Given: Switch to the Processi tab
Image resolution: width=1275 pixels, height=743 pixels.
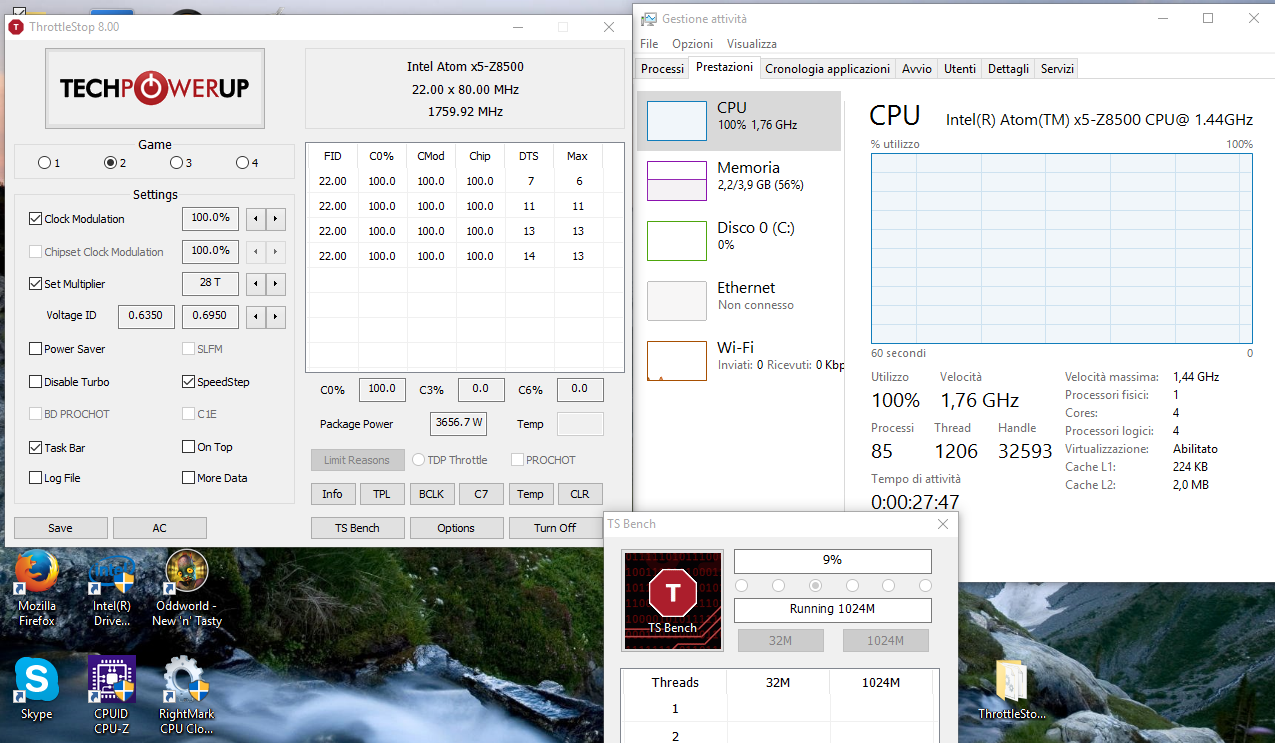Looking at the screenshot, I should pos(663,69).
